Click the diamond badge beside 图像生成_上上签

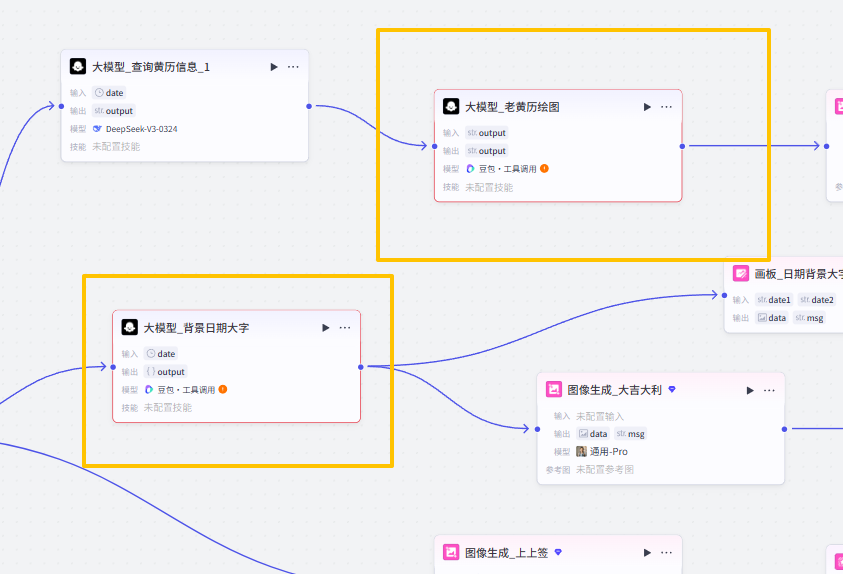click(558, 552)
